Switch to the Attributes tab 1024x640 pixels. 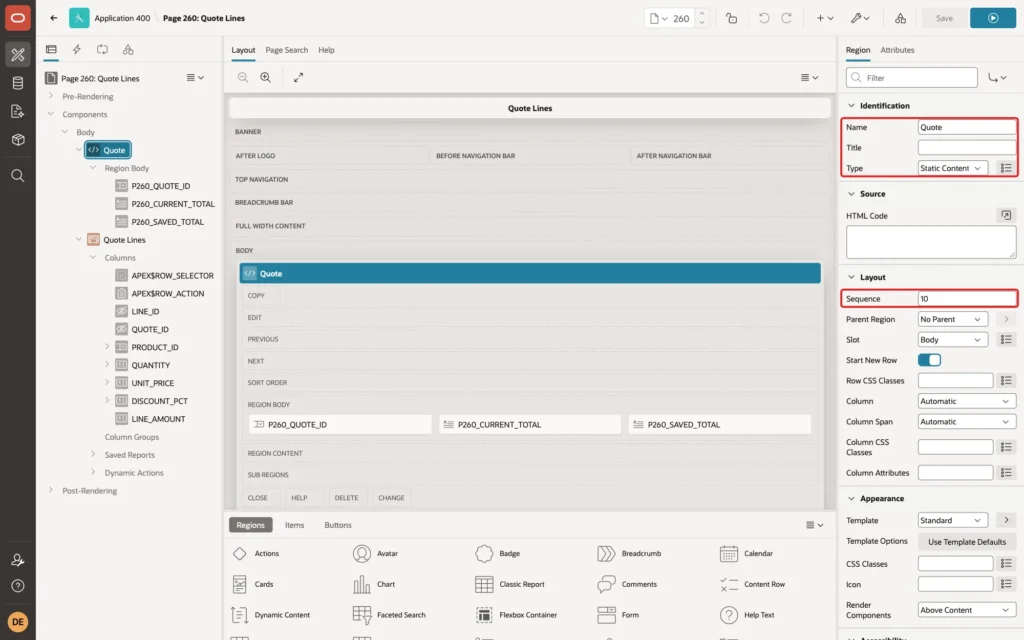pos(897,50)
